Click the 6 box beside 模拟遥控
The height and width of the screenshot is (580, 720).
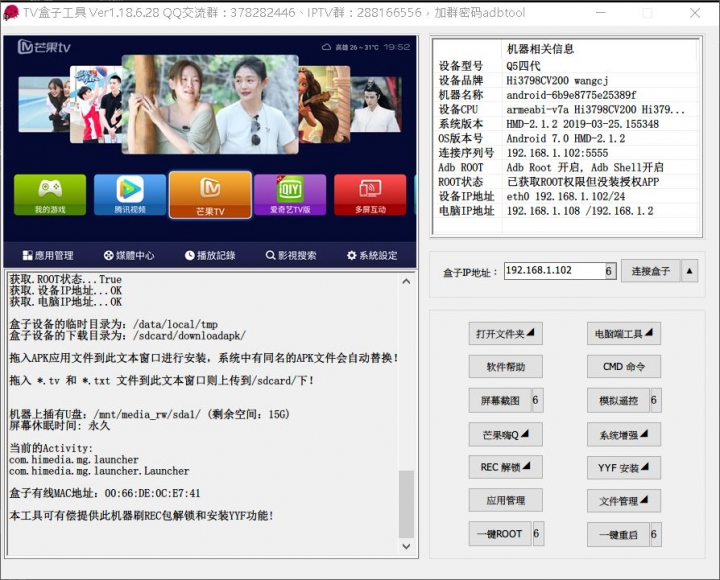655,400
